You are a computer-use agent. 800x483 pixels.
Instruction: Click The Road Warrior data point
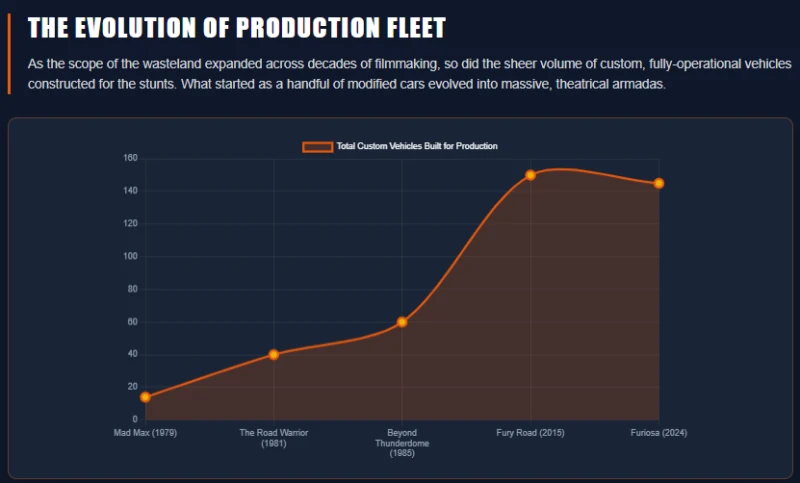click(273, 354)
